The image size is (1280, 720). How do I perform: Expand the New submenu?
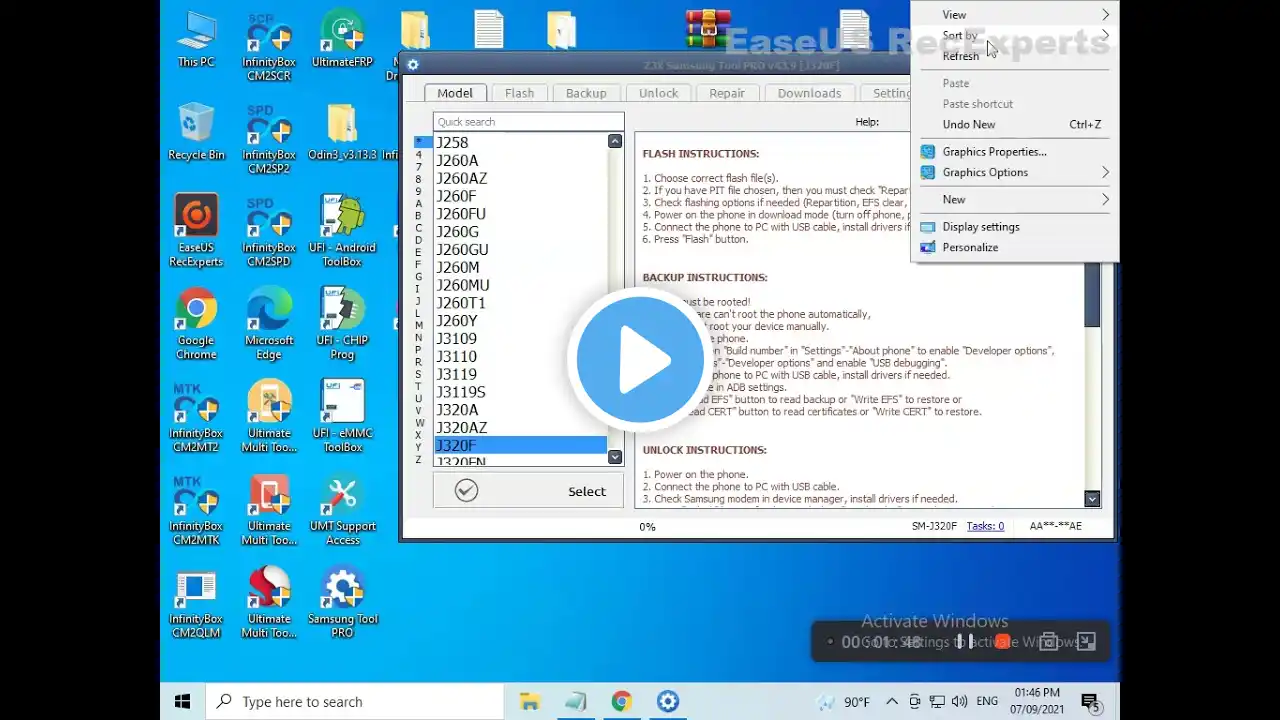[1015, 199]
